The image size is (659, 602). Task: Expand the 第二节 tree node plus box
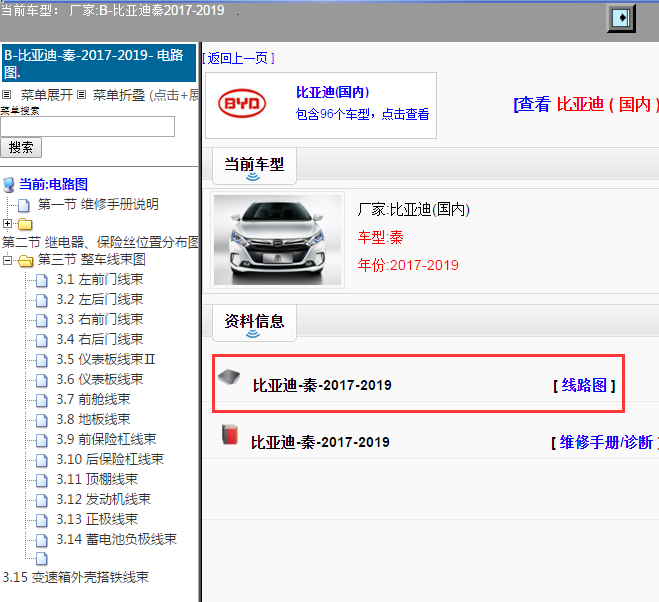[x=7, y=224]
